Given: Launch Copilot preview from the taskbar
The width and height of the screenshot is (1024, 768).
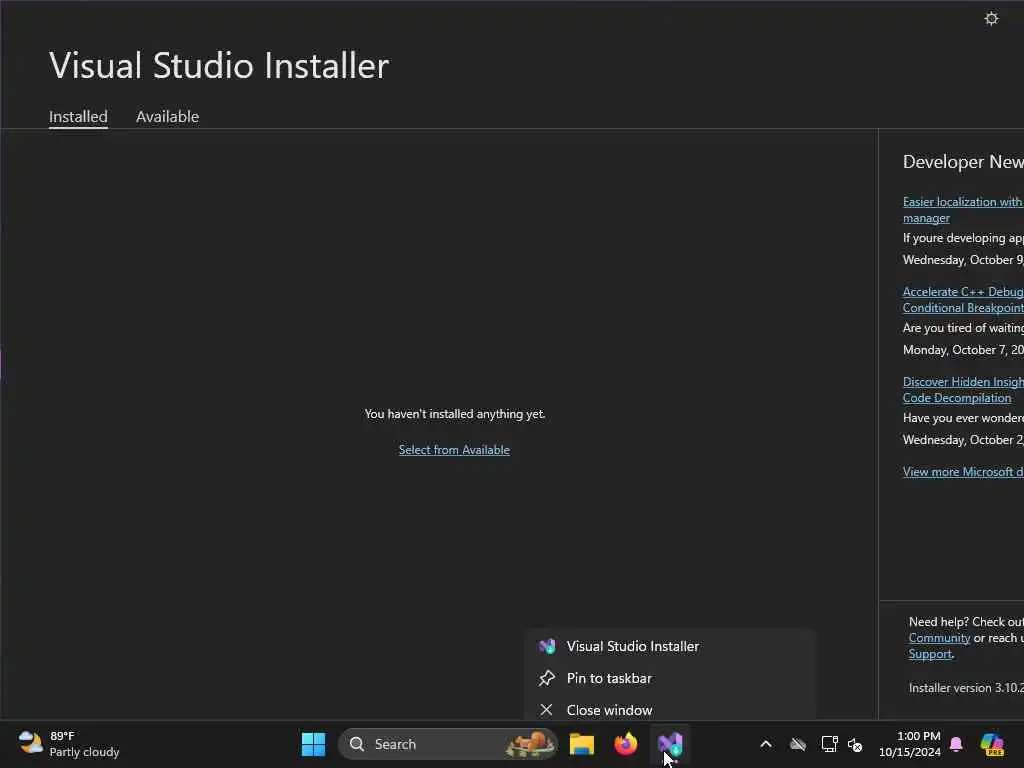Looking at the screenshot, I should click(992, 744).
